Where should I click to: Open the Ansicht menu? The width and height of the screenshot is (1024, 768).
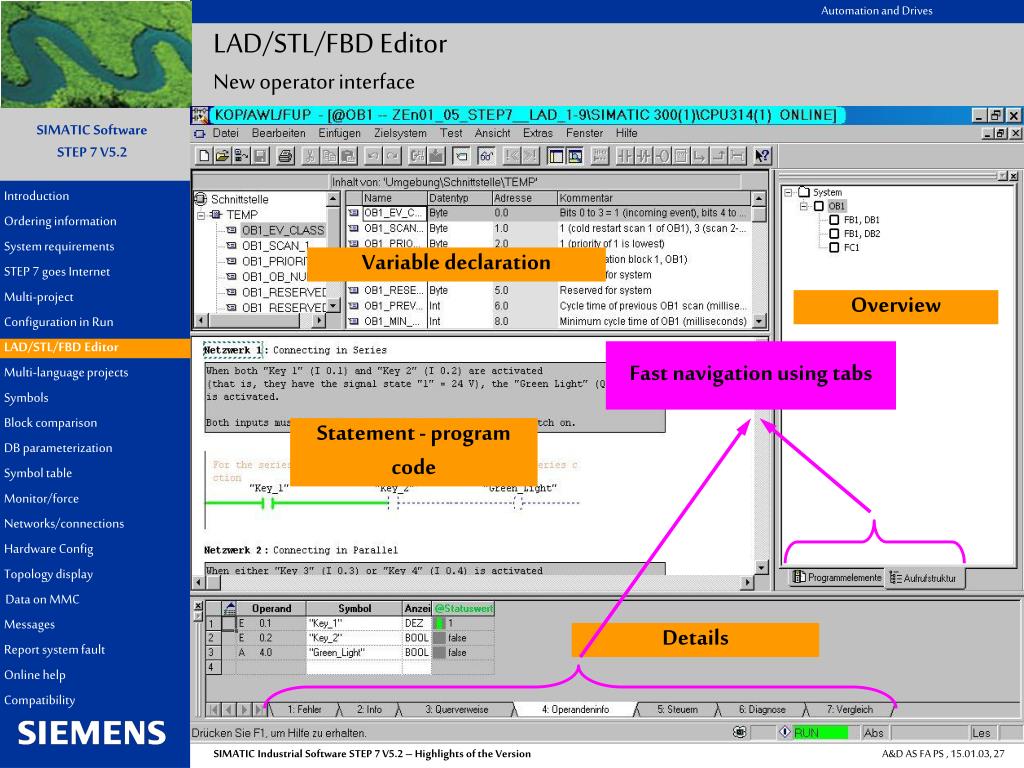tap(492, 133)
